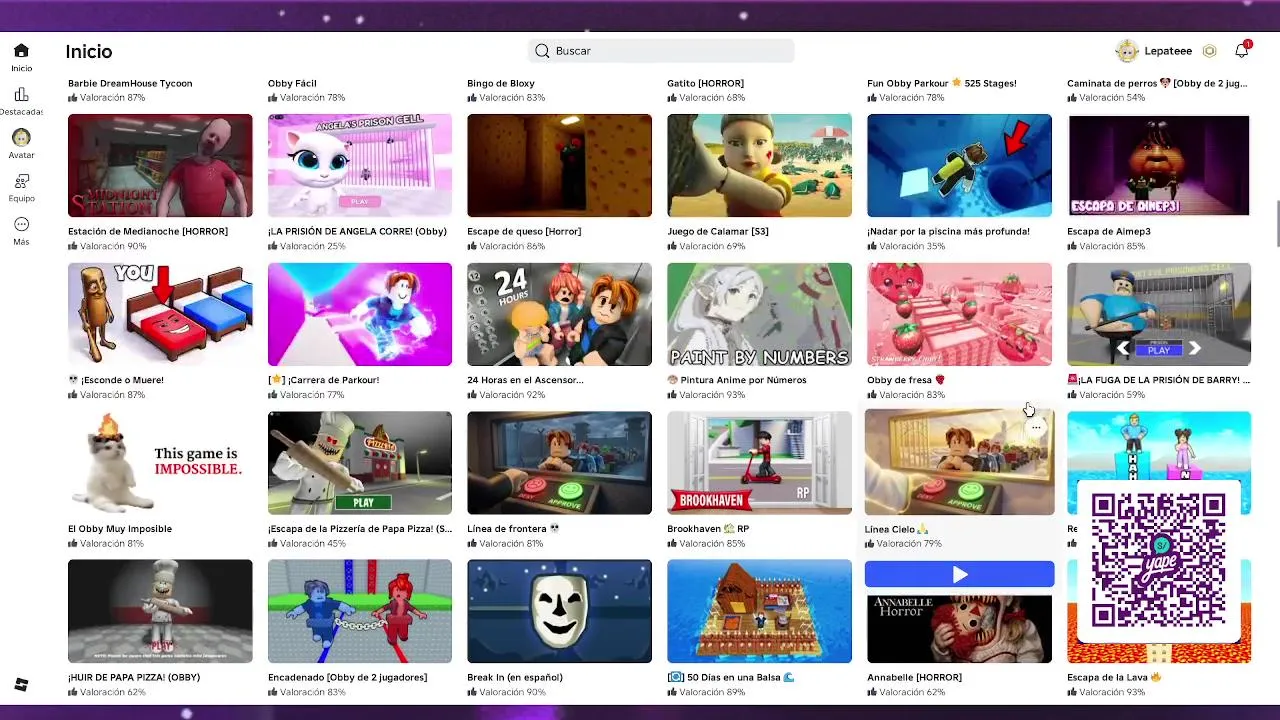Open Obby de fresa thumbnail
This screenshot has height=720, width=1280.
[959, 314]
